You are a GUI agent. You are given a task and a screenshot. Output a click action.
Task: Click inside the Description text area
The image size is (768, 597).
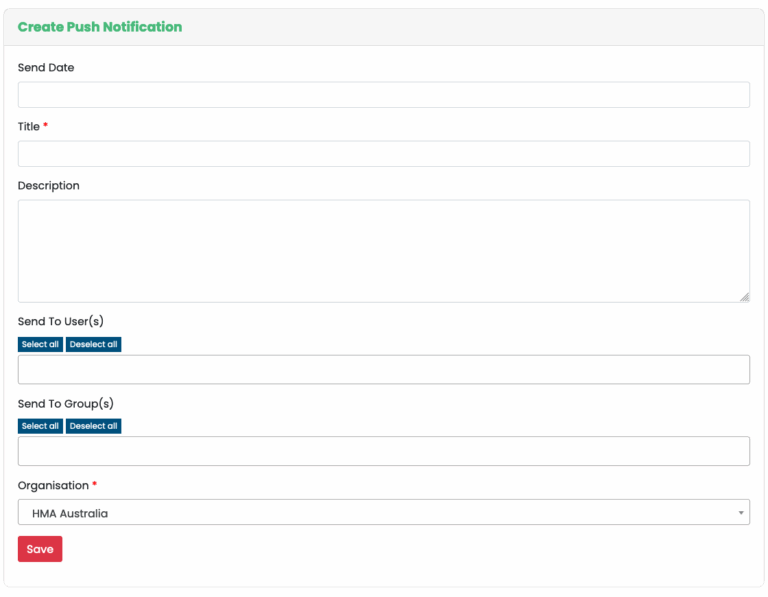pyautogui.click(x=383, y=250)
